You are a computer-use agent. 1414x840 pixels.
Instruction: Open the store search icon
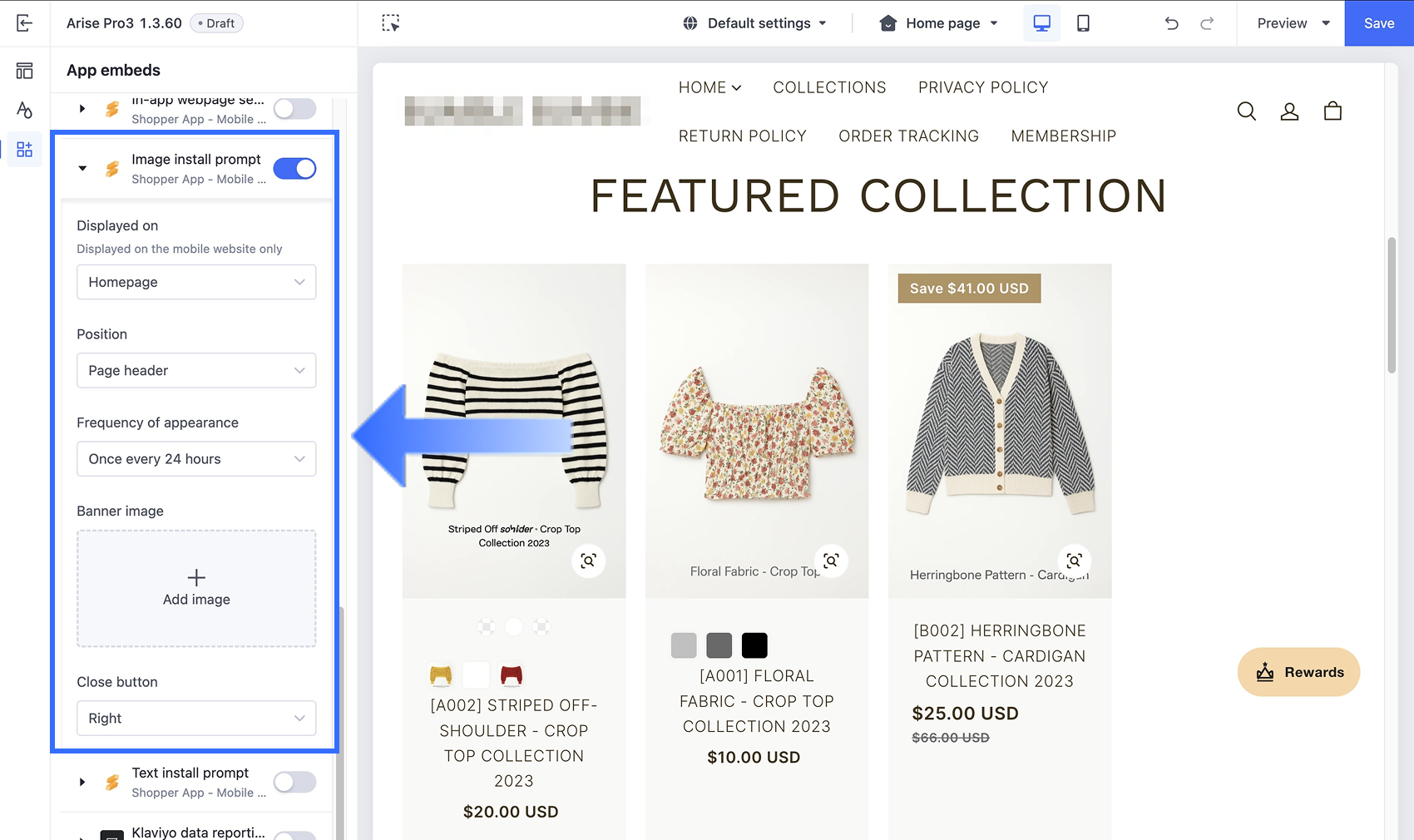(x=1246, y=111)
